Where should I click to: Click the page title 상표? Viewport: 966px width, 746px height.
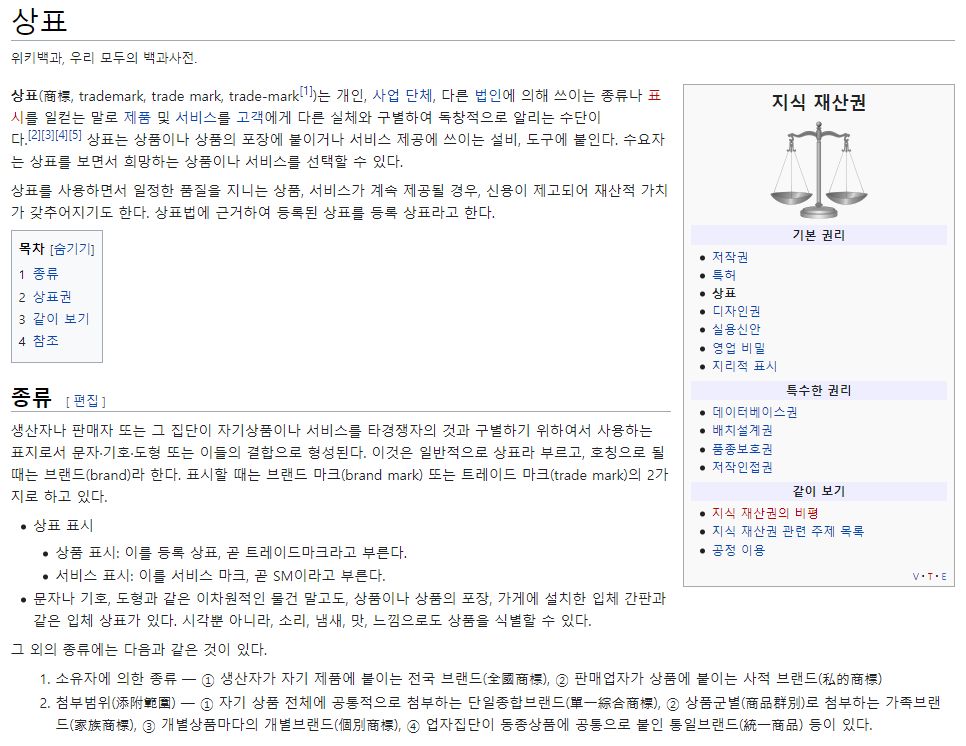pyautogui.click(x=39, y=20)
